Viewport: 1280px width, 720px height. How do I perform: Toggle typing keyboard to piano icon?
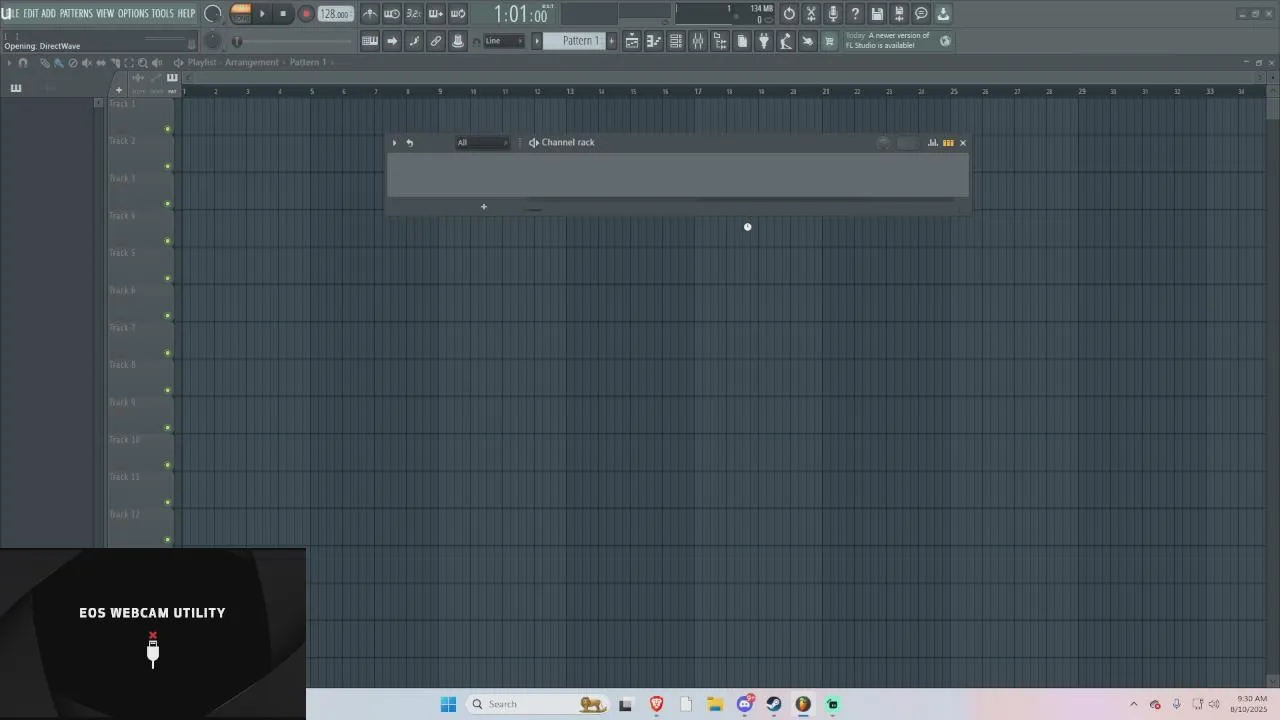[x=370, y=41]
